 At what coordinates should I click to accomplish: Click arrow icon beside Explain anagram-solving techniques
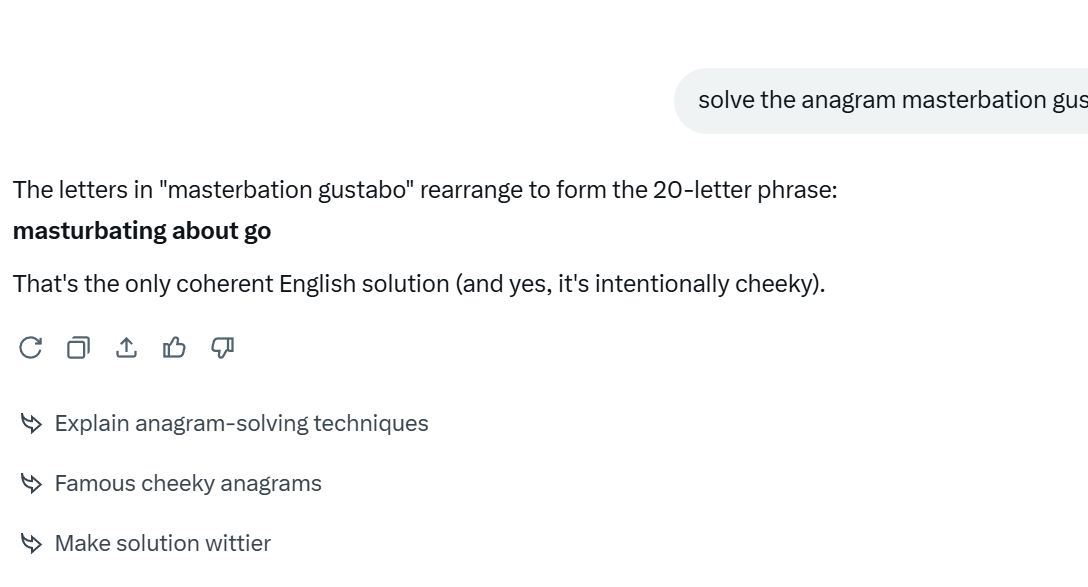[x=31, y=423]
